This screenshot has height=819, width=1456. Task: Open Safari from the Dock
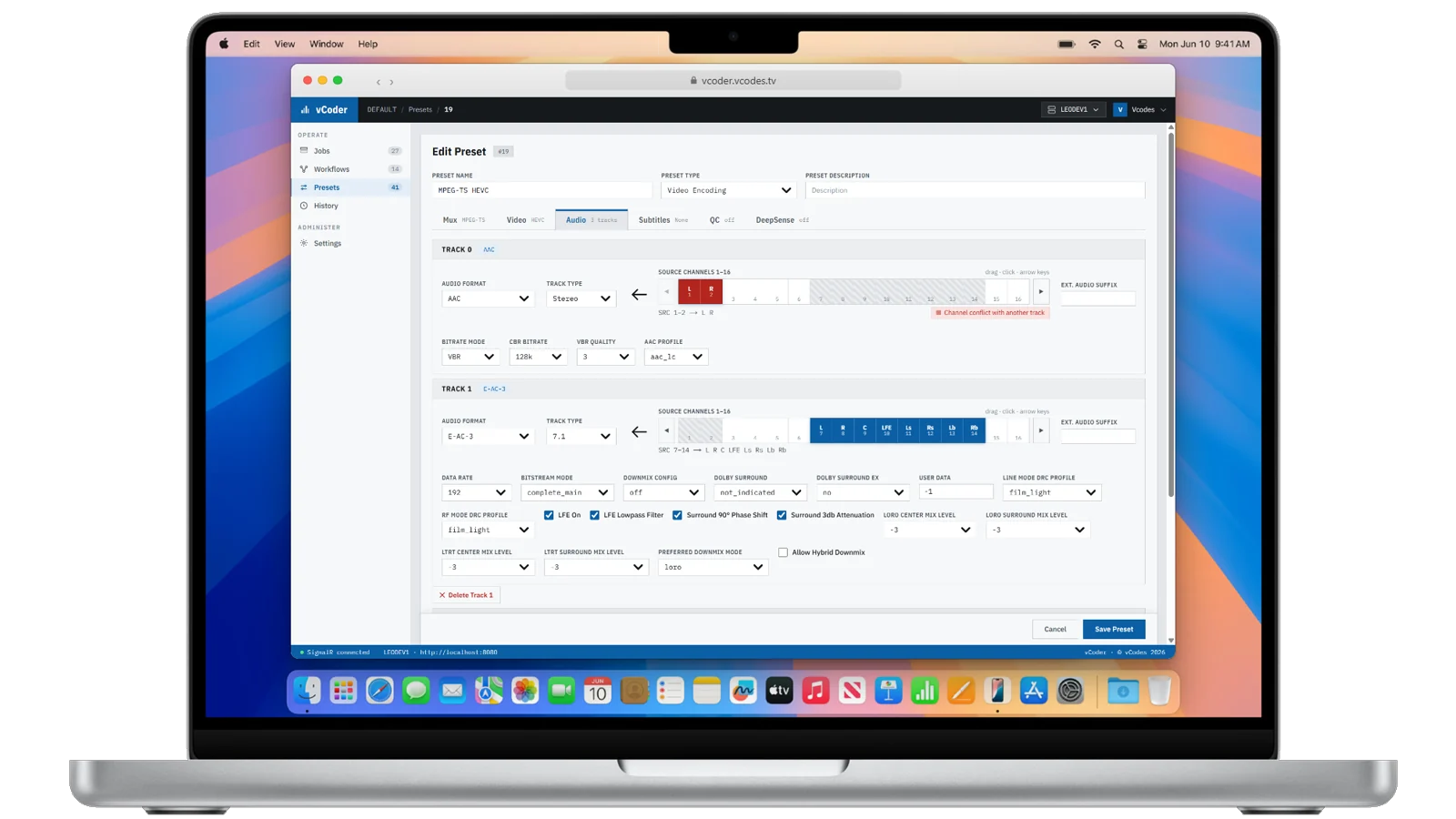[x=379, y=692]
